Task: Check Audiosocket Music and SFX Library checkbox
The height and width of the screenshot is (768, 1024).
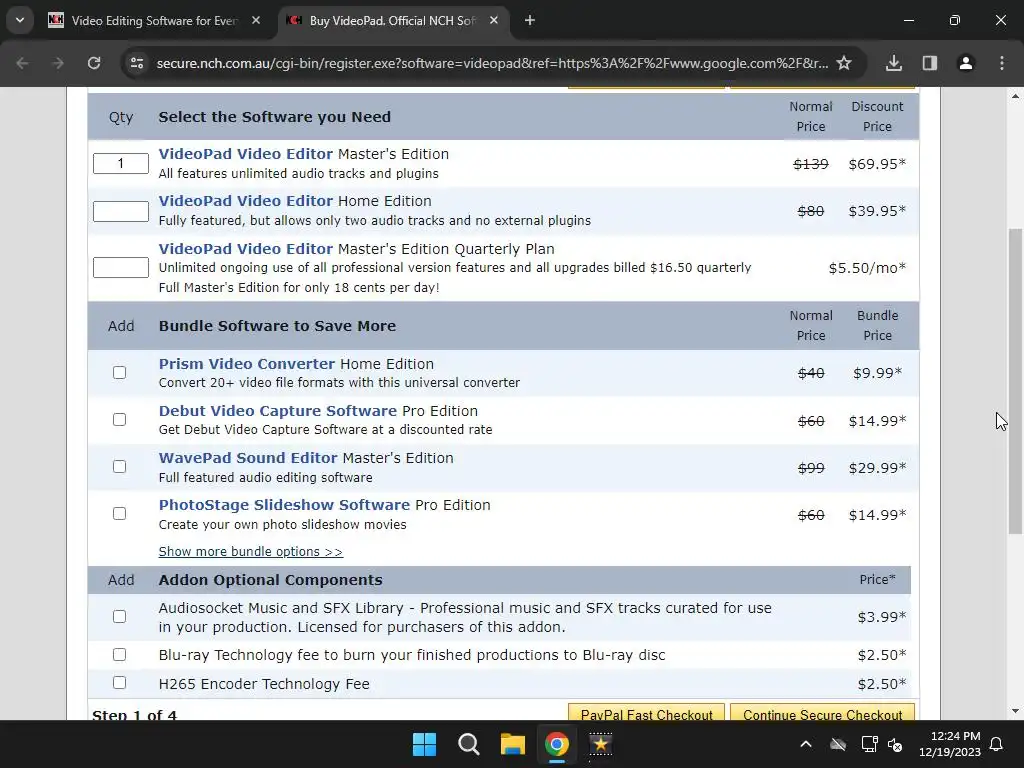Action: 120,616
